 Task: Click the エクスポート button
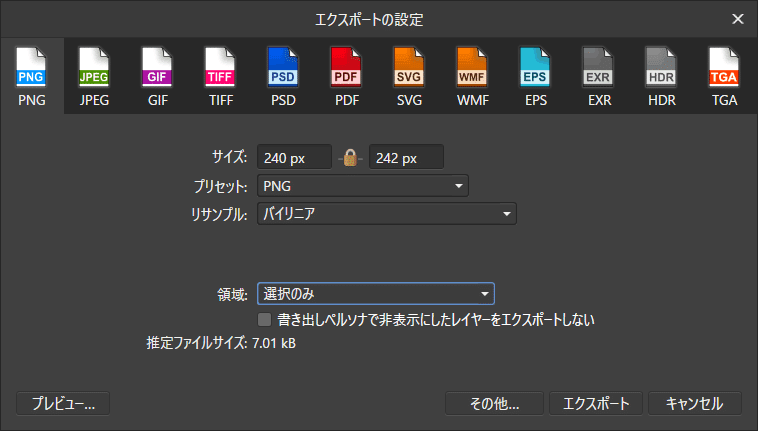[x=596, y=403]
